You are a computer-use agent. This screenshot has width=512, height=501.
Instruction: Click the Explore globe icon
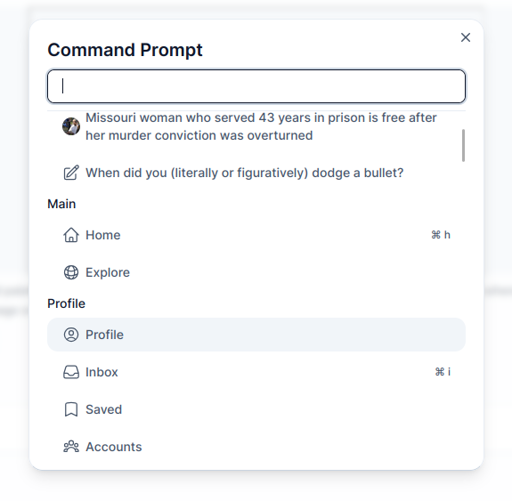pyautogui.click(x=71, y=272)
